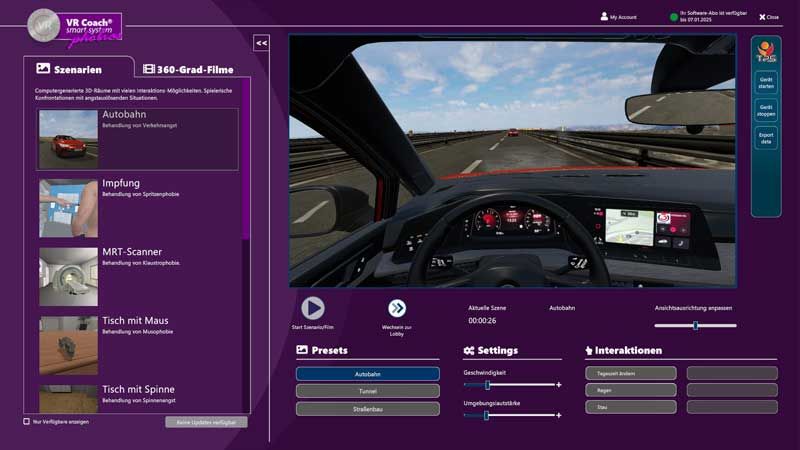Click the Aktuelle Szene label
800x450 pixels.
point(487,308)
